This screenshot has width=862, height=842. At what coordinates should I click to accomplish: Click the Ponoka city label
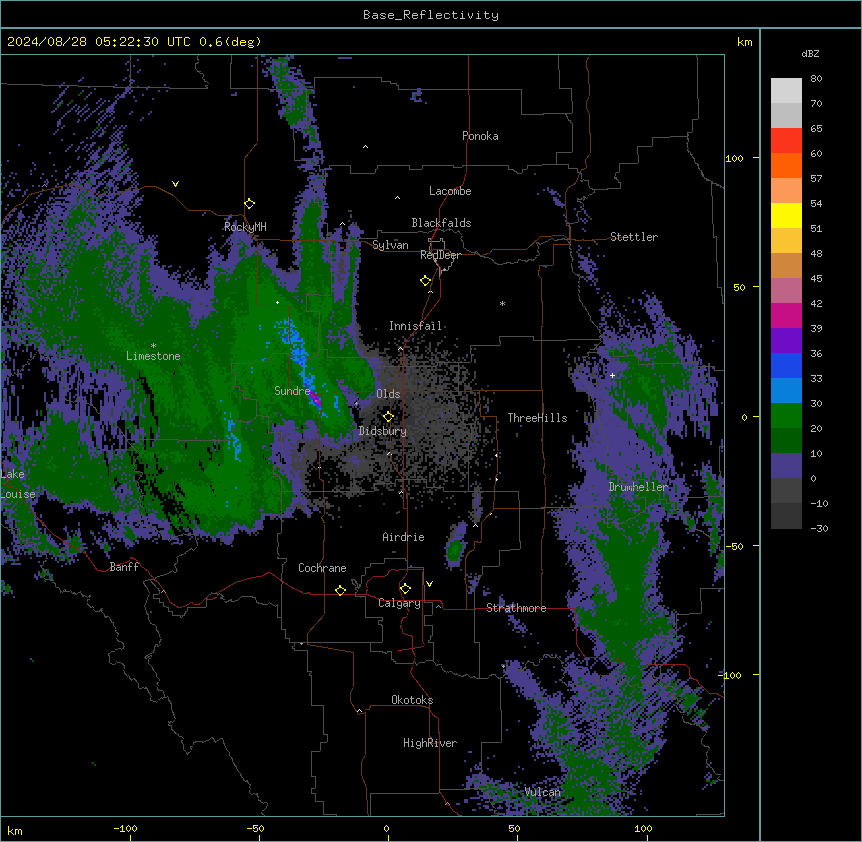tap(480, 136)
